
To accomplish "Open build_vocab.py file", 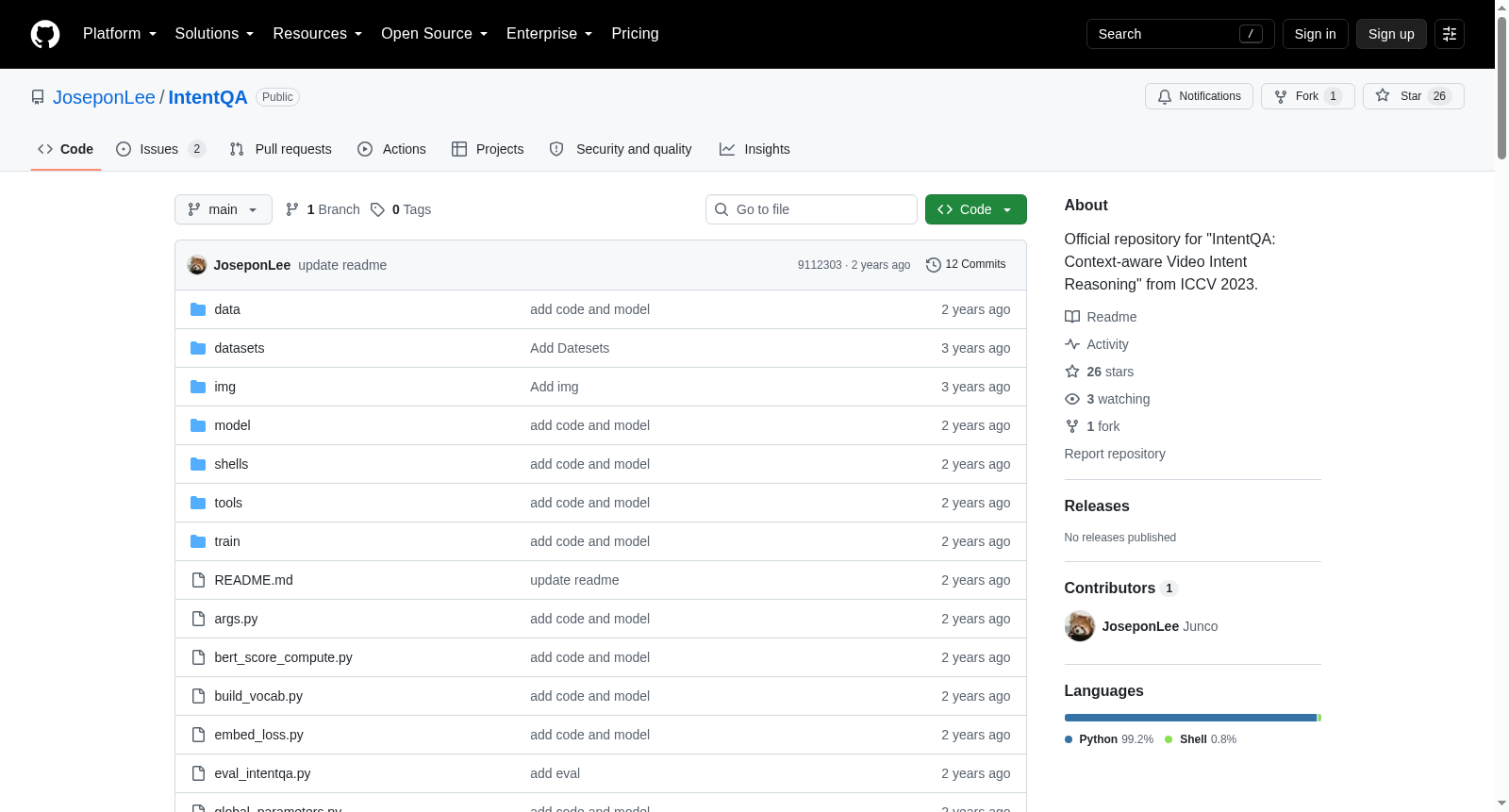I will pyautogui.click(x=258, y=696).
